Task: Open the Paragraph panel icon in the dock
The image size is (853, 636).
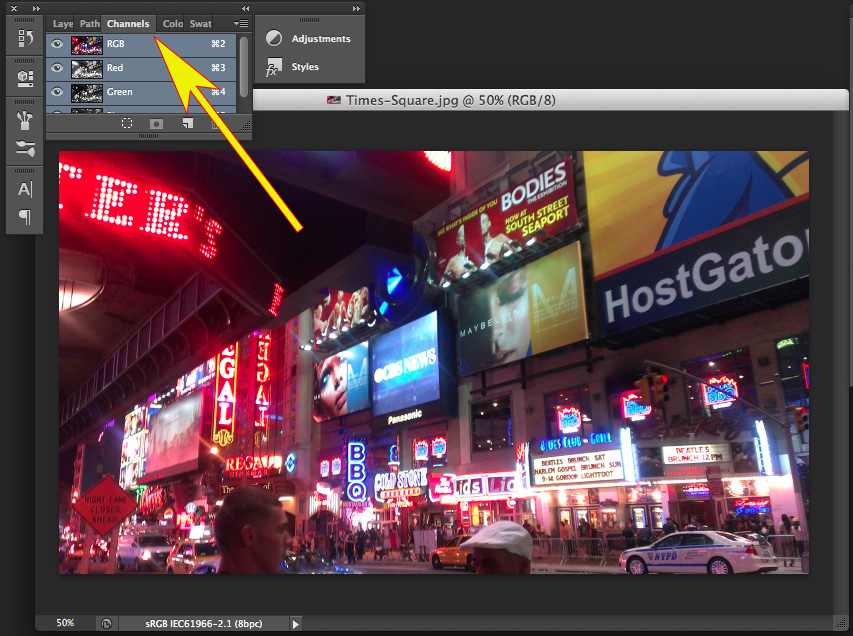Action: point(24,217)
